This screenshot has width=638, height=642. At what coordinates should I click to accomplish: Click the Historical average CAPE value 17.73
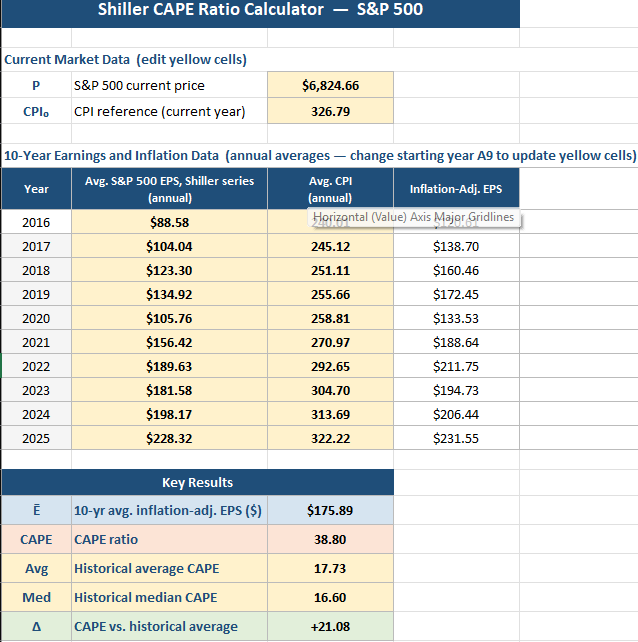pyautogui.click(x=330, y=568)
